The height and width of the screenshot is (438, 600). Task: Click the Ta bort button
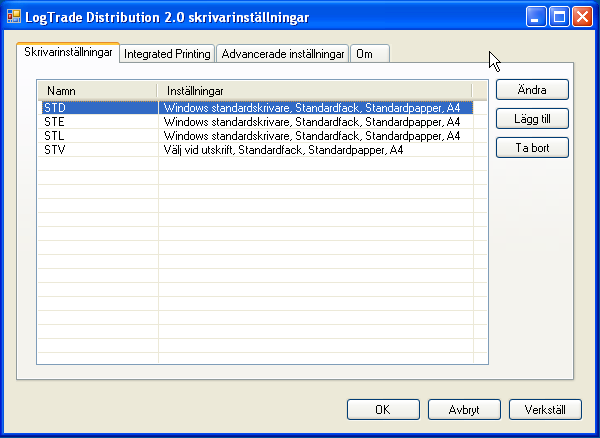(532, 148)
